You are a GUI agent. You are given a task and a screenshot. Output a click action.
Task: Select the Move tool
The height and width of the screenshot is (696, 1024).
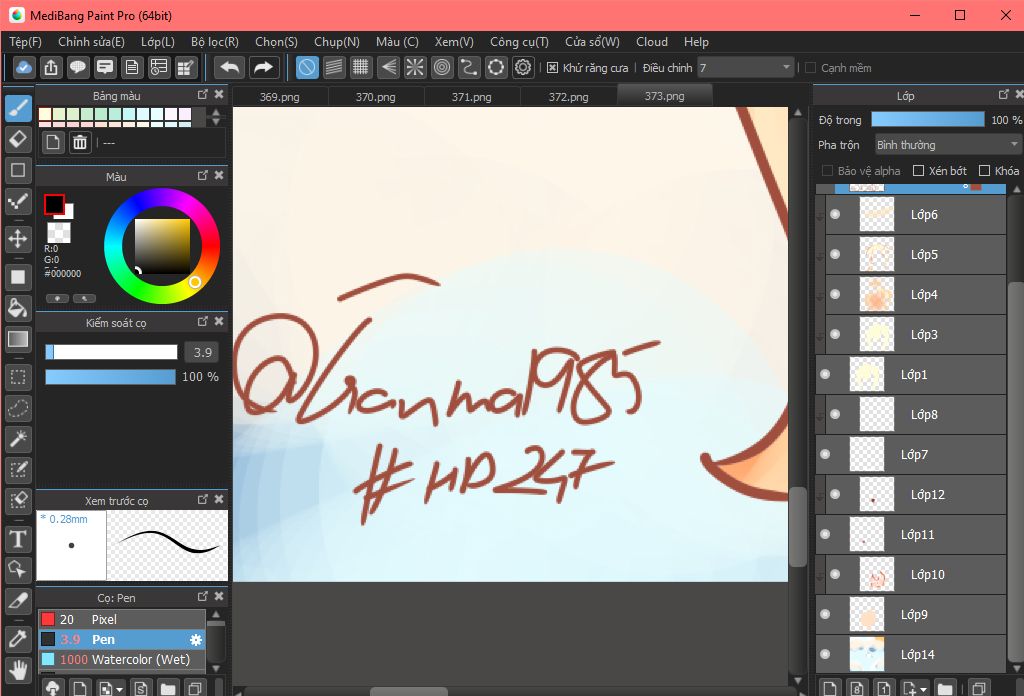tap(18, 238)
